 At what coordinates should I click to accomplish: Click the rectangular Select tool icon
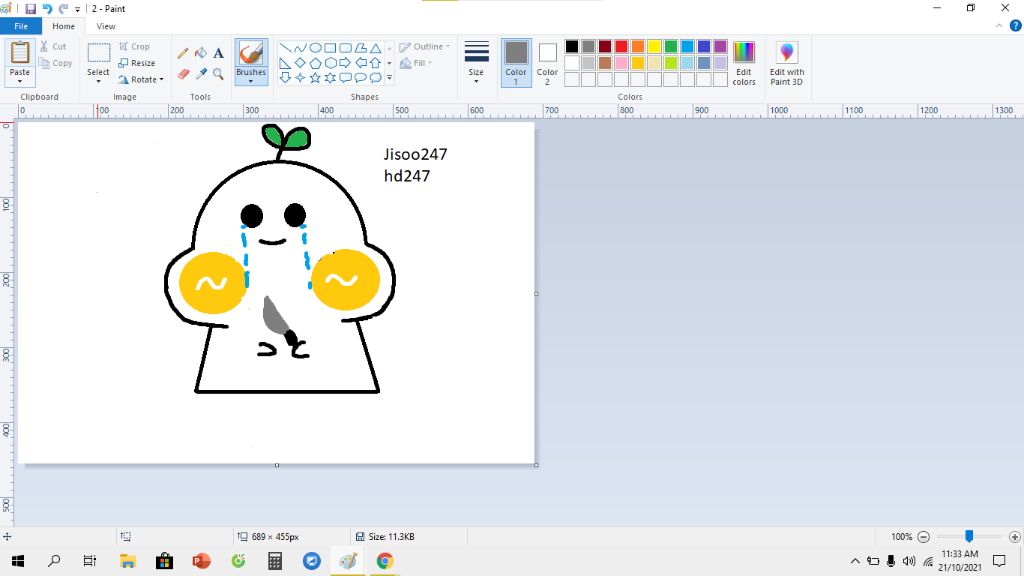[x=99, y=53]
